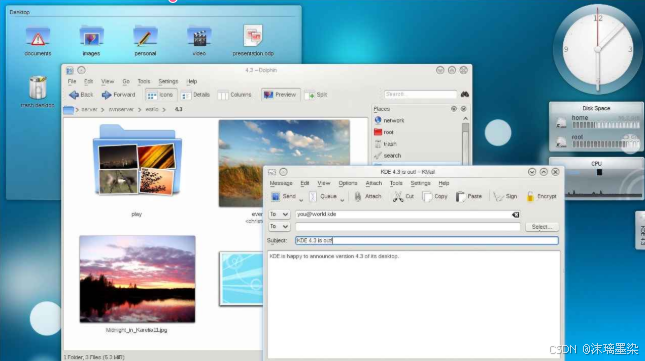Focus the Dolphin Search field
This screenshot has width=645, height=361.
[x=420, y=94]
